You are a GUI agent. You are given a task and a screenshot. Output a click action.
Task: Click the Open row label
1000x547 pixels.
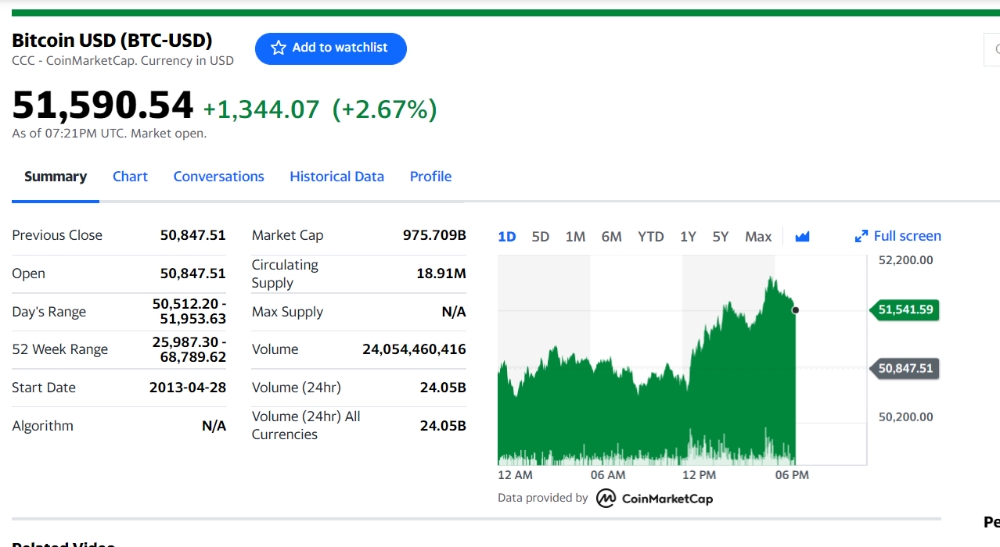click(x=29, y=274)
